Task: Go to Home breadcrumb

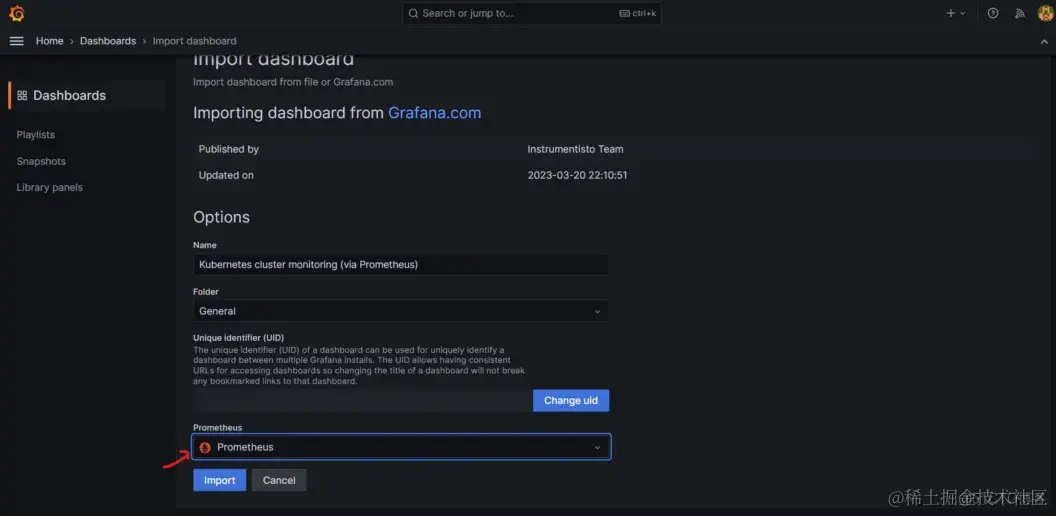Action: coord(50,41)
